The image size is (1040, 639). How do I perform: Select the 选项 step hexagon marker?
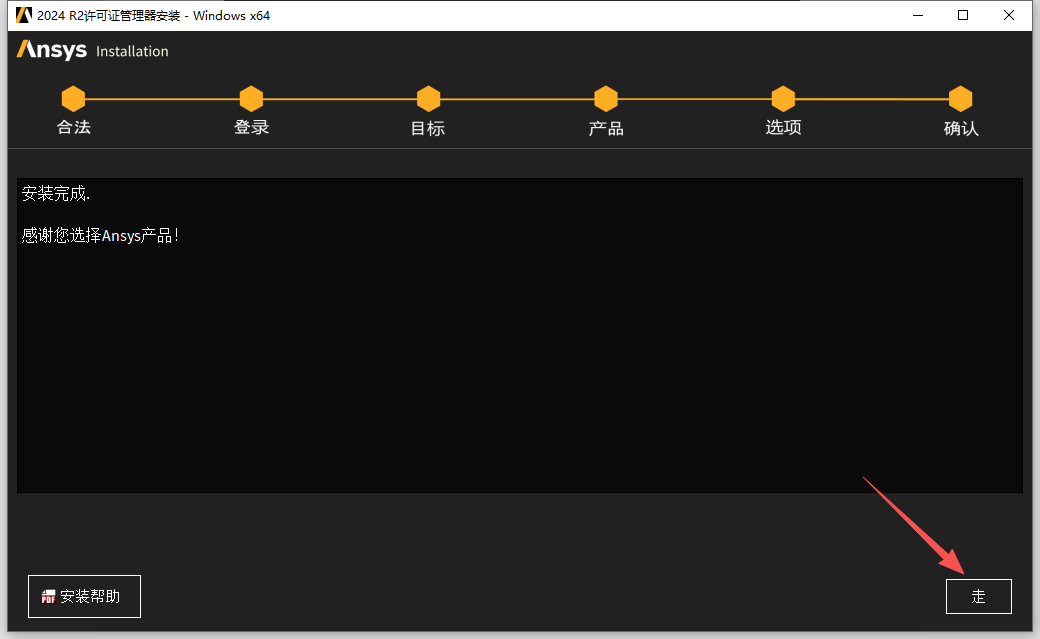tap(783, 98)
